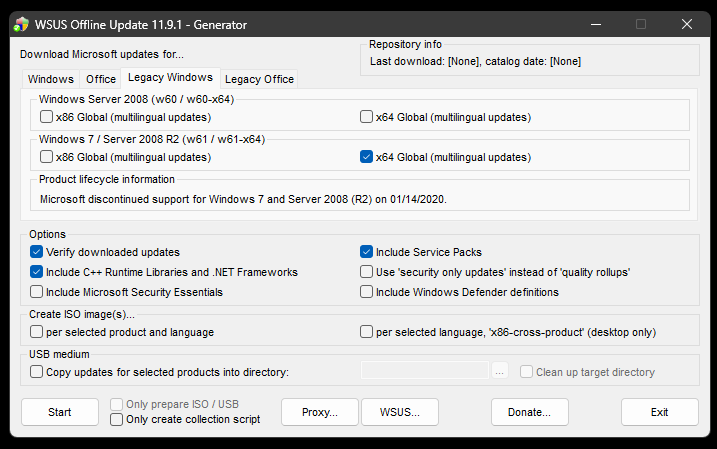Close the WSUS Offline Update window

(x=687, y=24)
